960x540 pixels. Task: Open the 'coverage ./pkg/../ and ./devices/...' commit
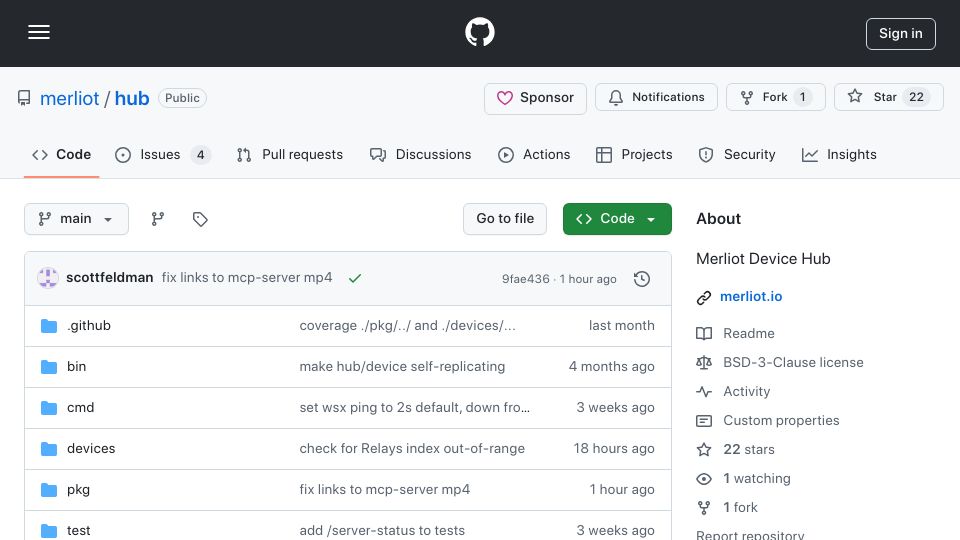pyautogui.click(x=408, y=326)
